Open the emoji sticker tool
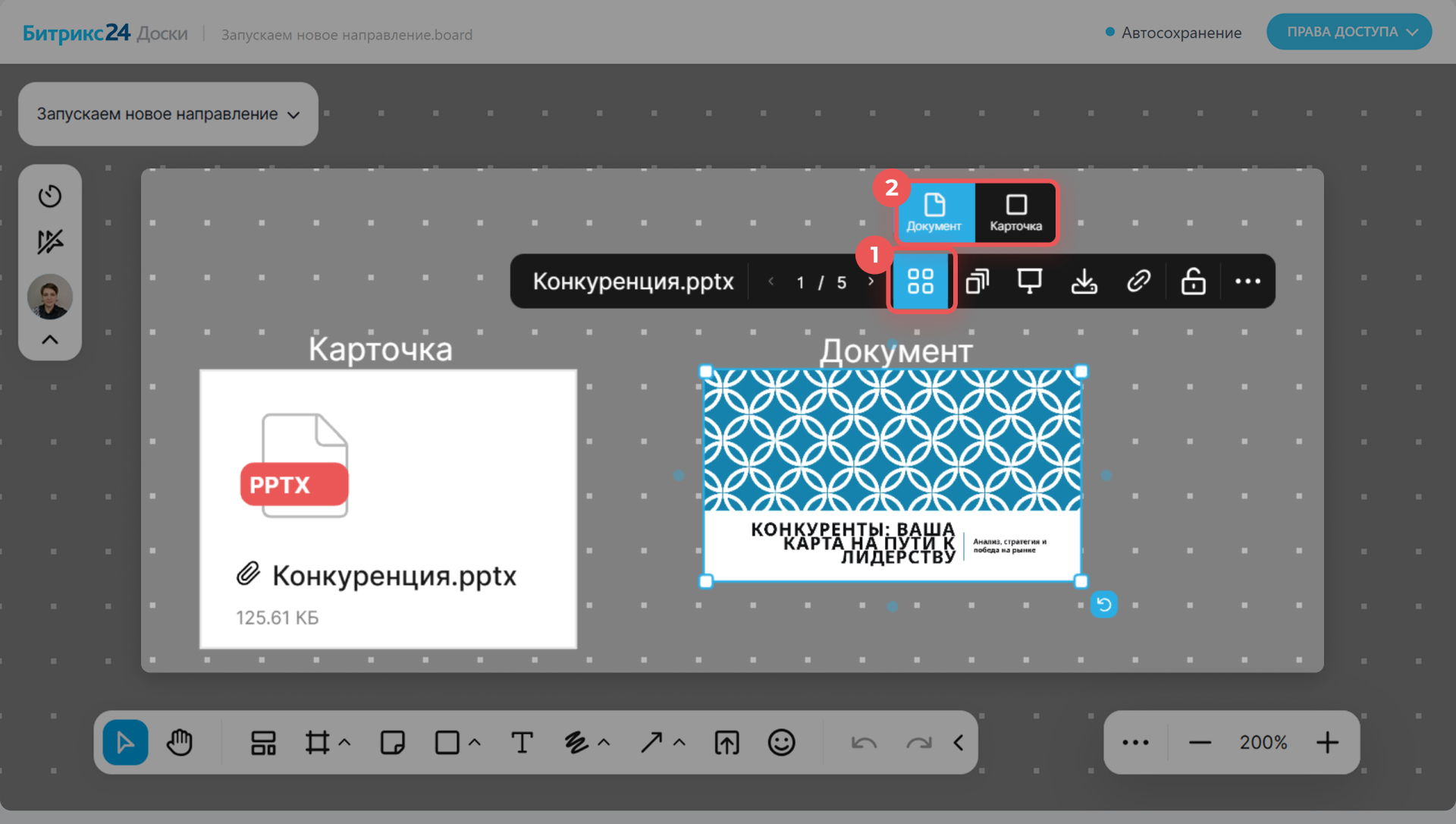The width and height of the screenshot is (1456, 824). click(x=781, y=742)
